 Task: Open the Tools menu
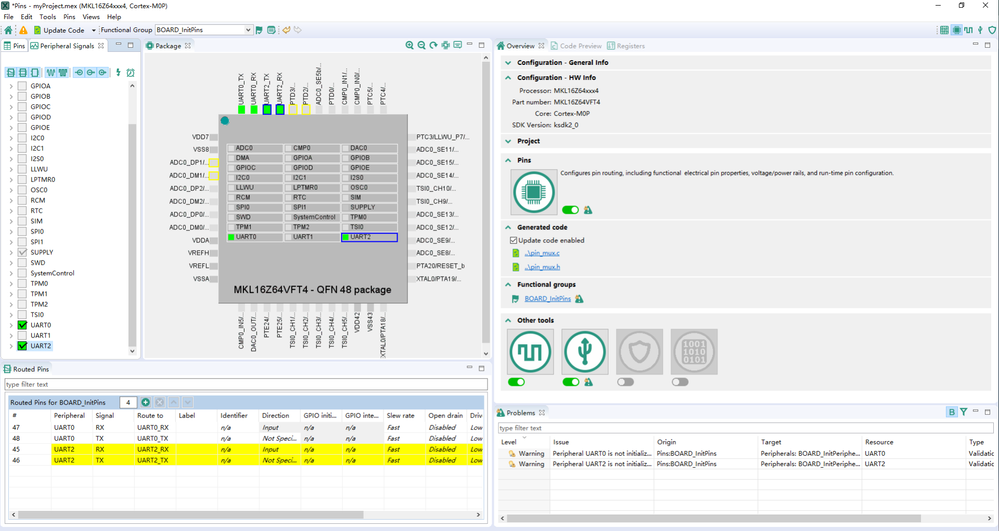click(47, 17)
